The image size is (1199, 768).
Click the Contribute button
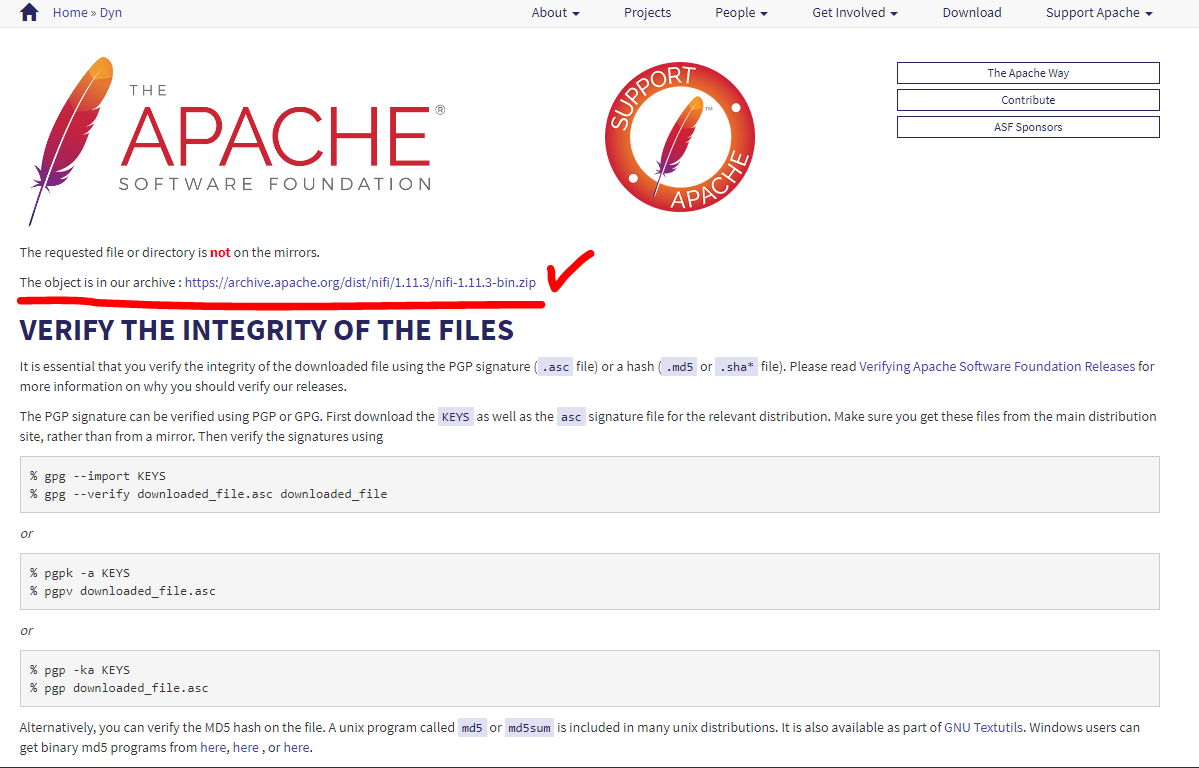pos(1028,99)
